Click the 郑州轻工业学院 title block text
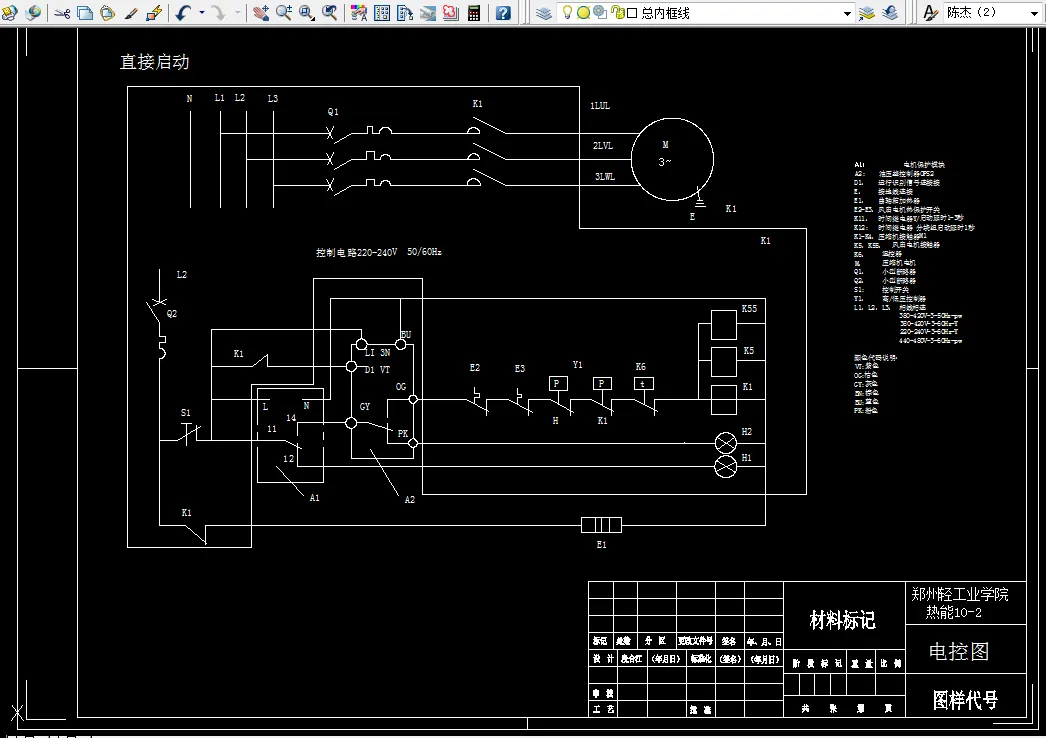Image resolution: width=1046 pixels, height=738 pixels. [960, 593]
